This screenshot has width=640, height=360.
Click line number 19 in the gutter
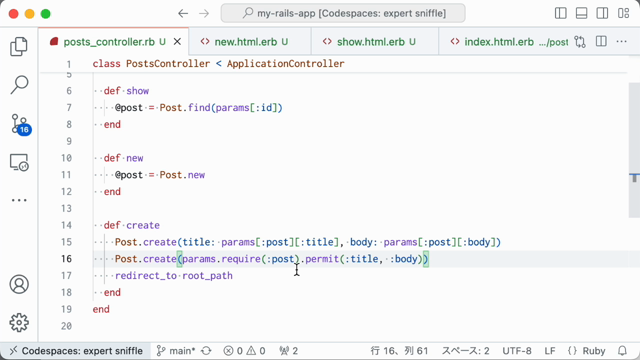[x=67, y=309]
